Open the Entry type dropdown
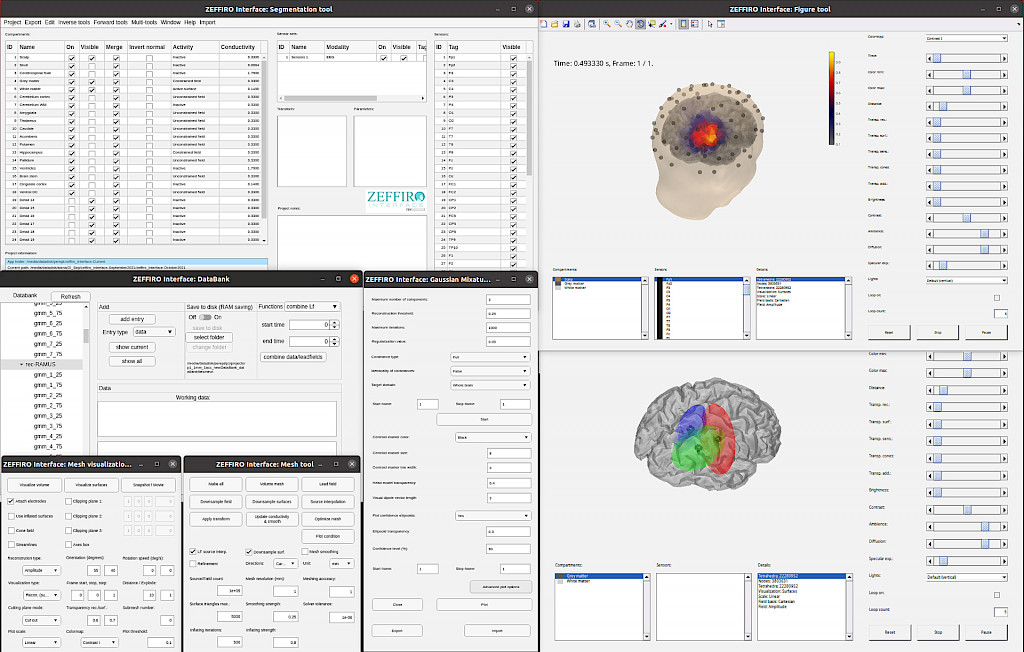The width and height of the screenshot is (1024, 652). (x=153, y=332)
